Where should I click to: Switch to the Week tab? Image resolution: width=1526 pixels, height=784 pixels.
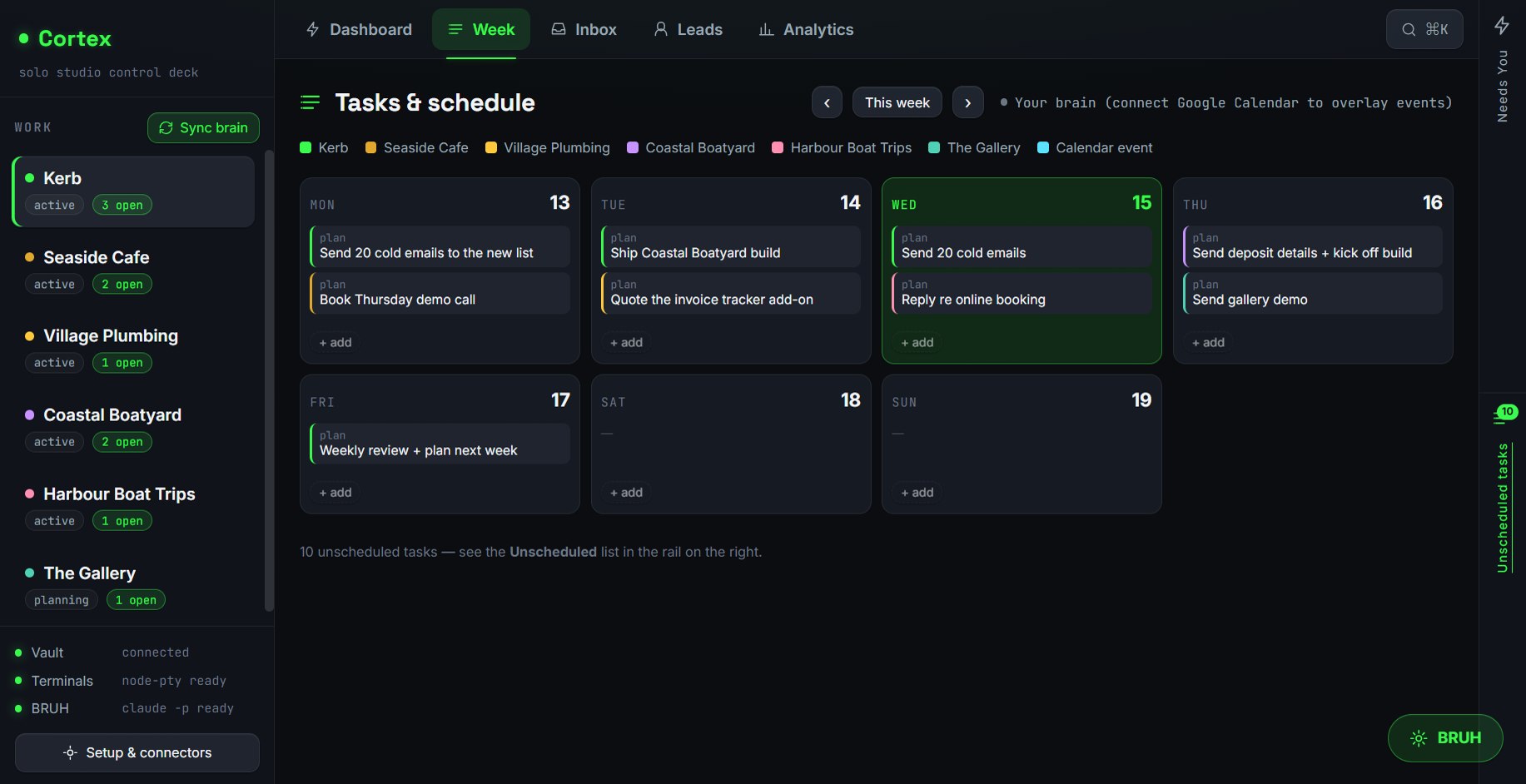[481, 29]
